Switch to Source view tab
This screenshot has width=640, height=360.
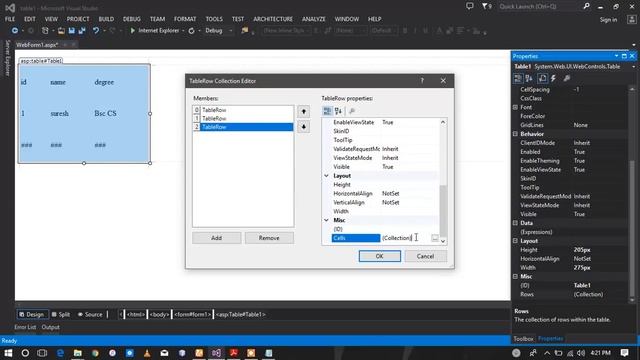90,315
